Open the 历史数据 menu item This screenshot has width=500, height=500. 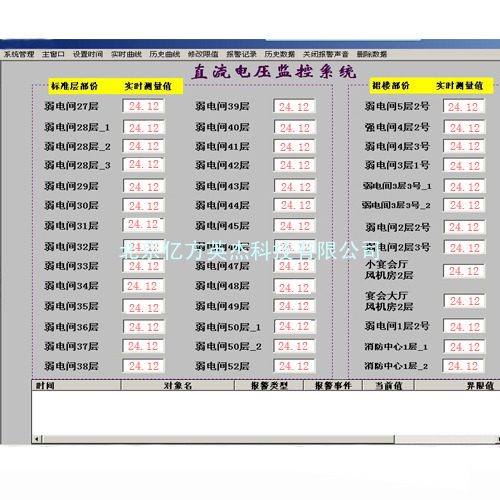(280, 54)
